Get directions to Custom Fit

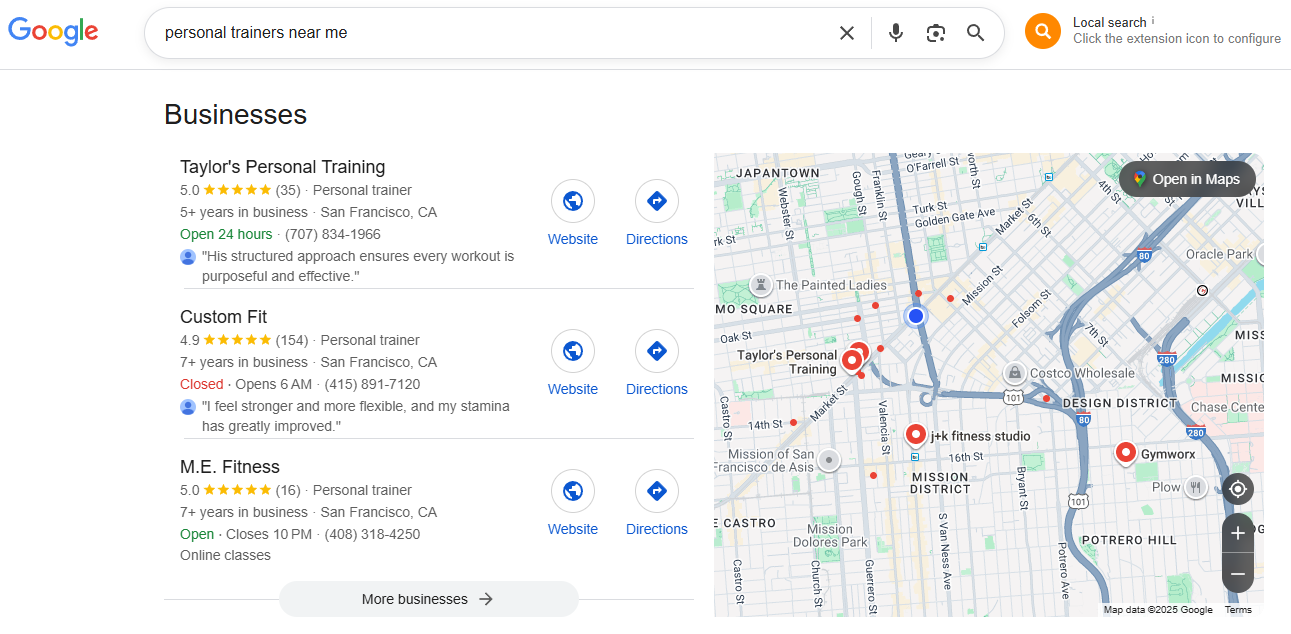[657, 351]
